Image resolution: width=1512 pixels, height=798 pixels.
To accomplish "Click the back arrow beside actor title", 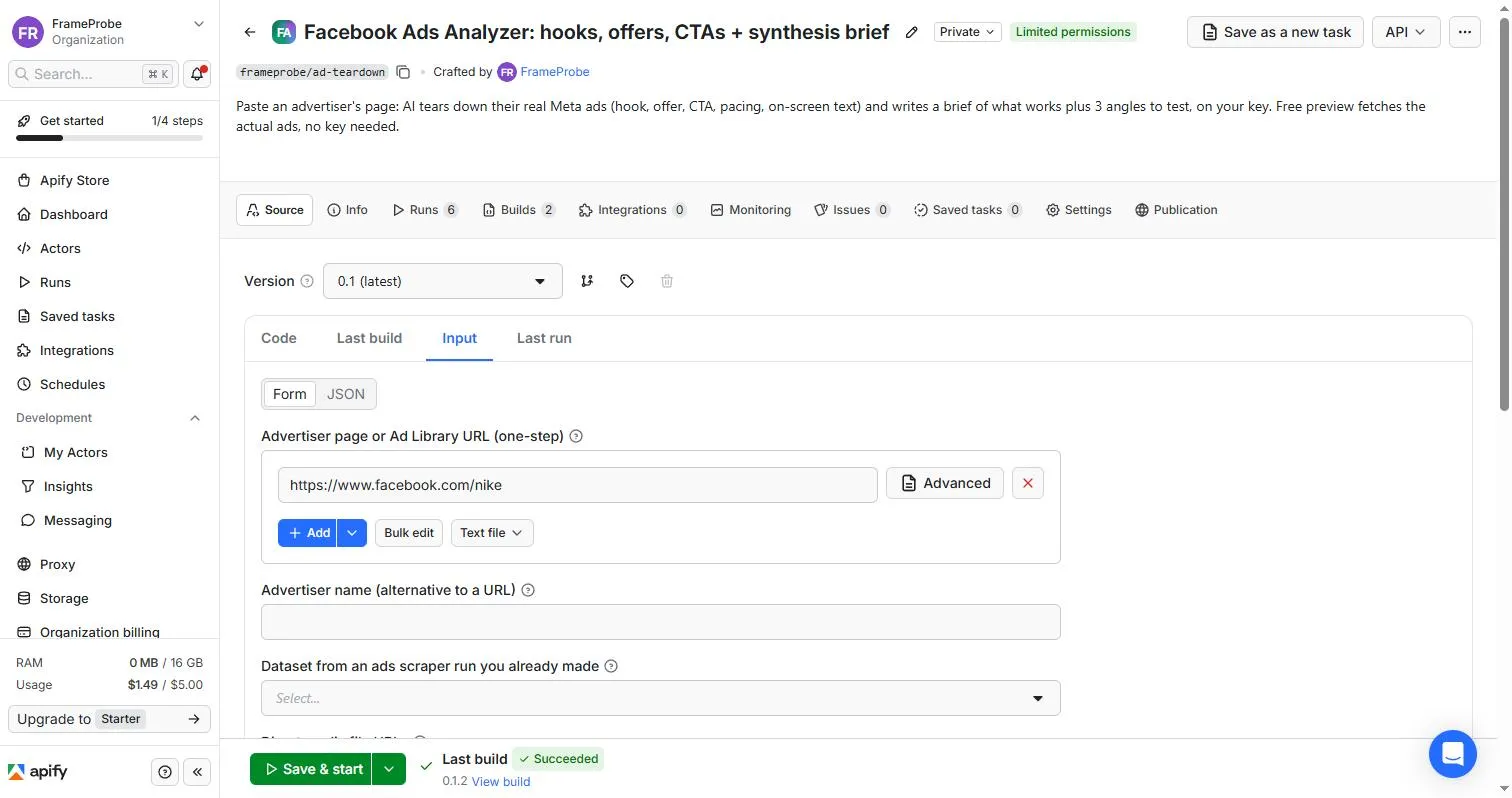I will coord(250,32).
